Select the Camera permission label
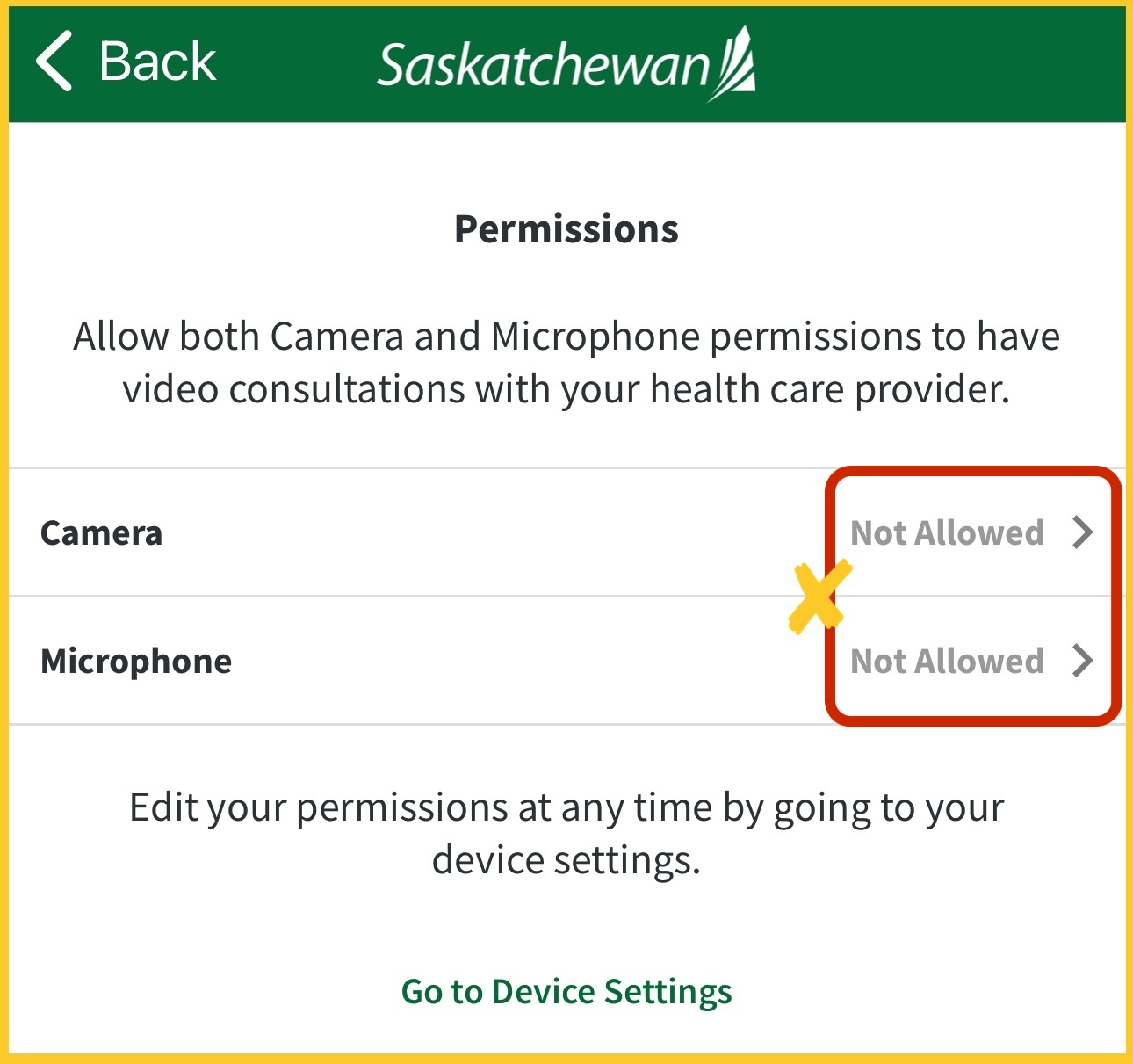 (102, 533)
